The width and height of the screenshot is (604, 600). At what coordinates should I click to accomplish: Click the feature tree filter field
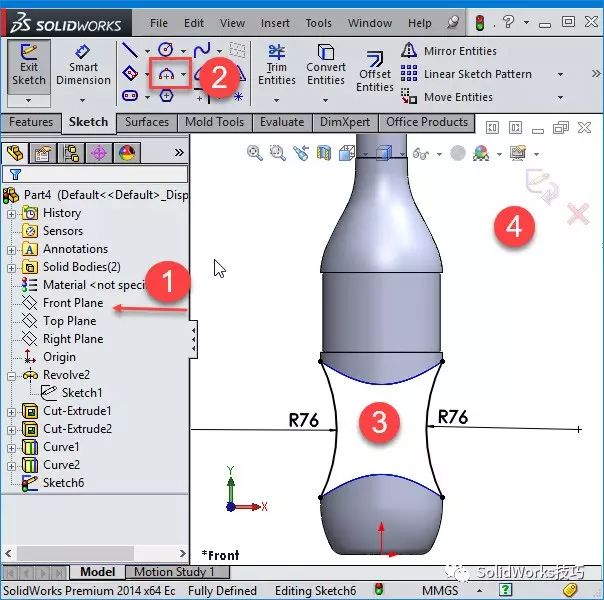[x=95, y=174]
